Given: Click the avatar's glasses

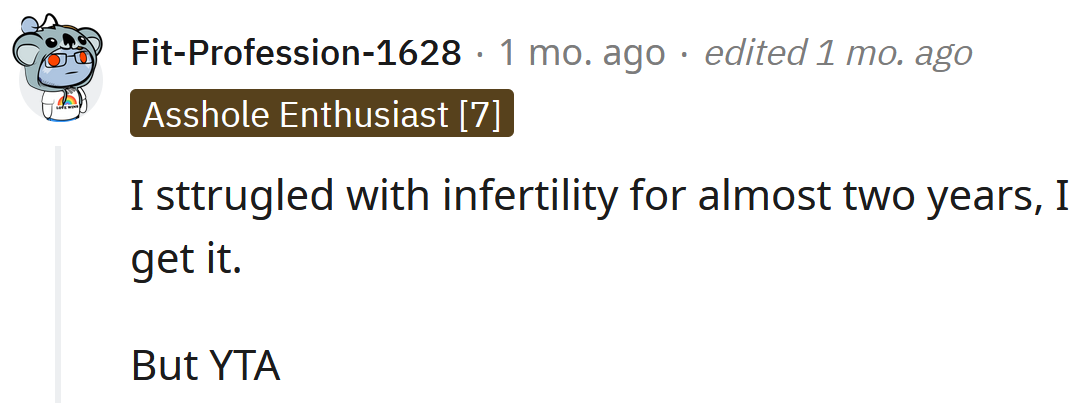Looking at the screenshot, I should [61, 61].
